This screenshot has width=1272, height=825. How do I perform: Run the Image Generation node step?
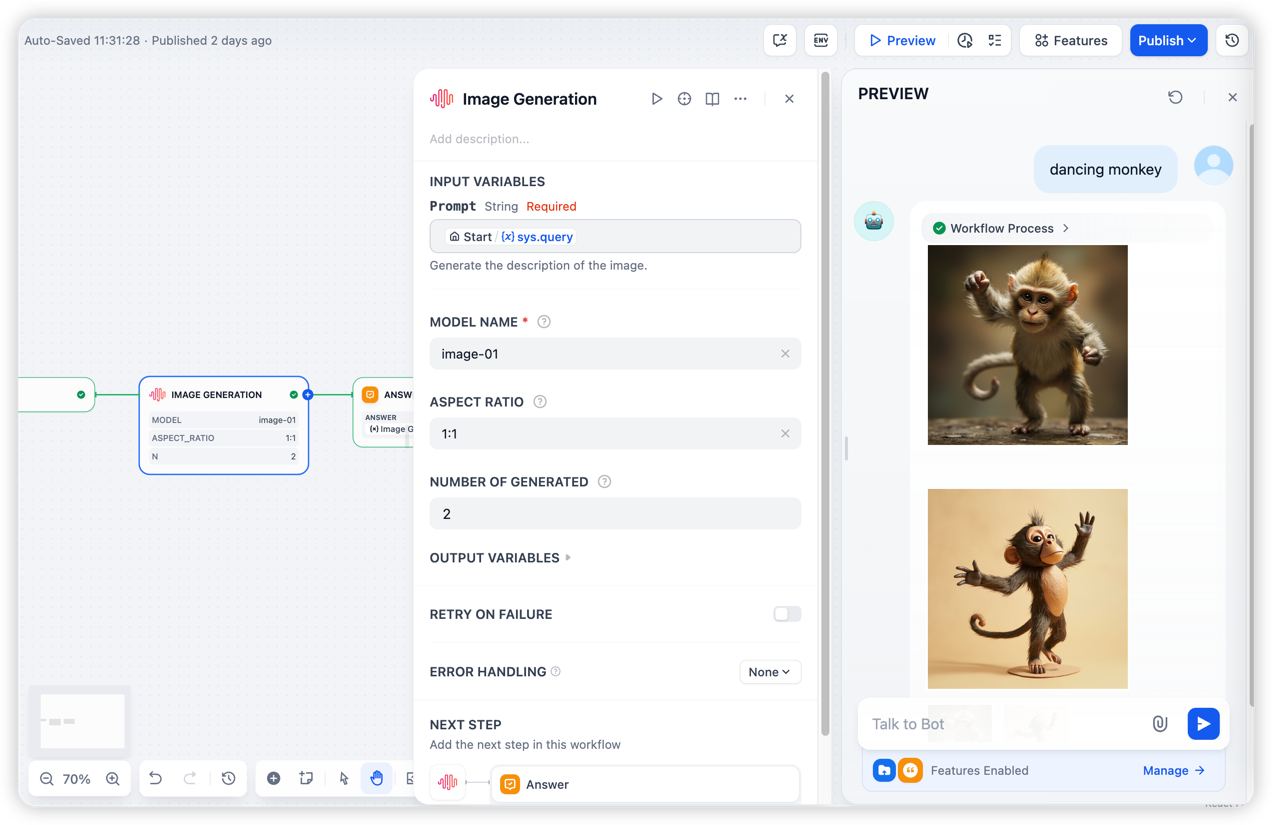coord(656,99)
